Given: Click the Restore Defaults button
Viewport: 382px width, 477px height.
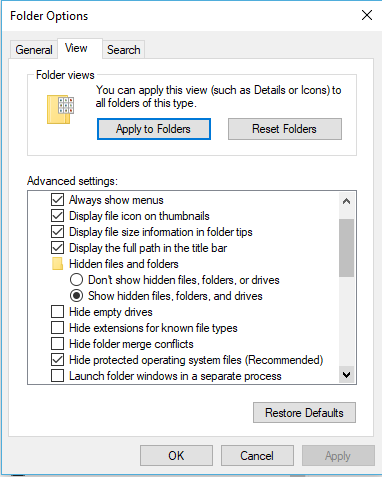Looking at the screenshot, I should point(304,413).
